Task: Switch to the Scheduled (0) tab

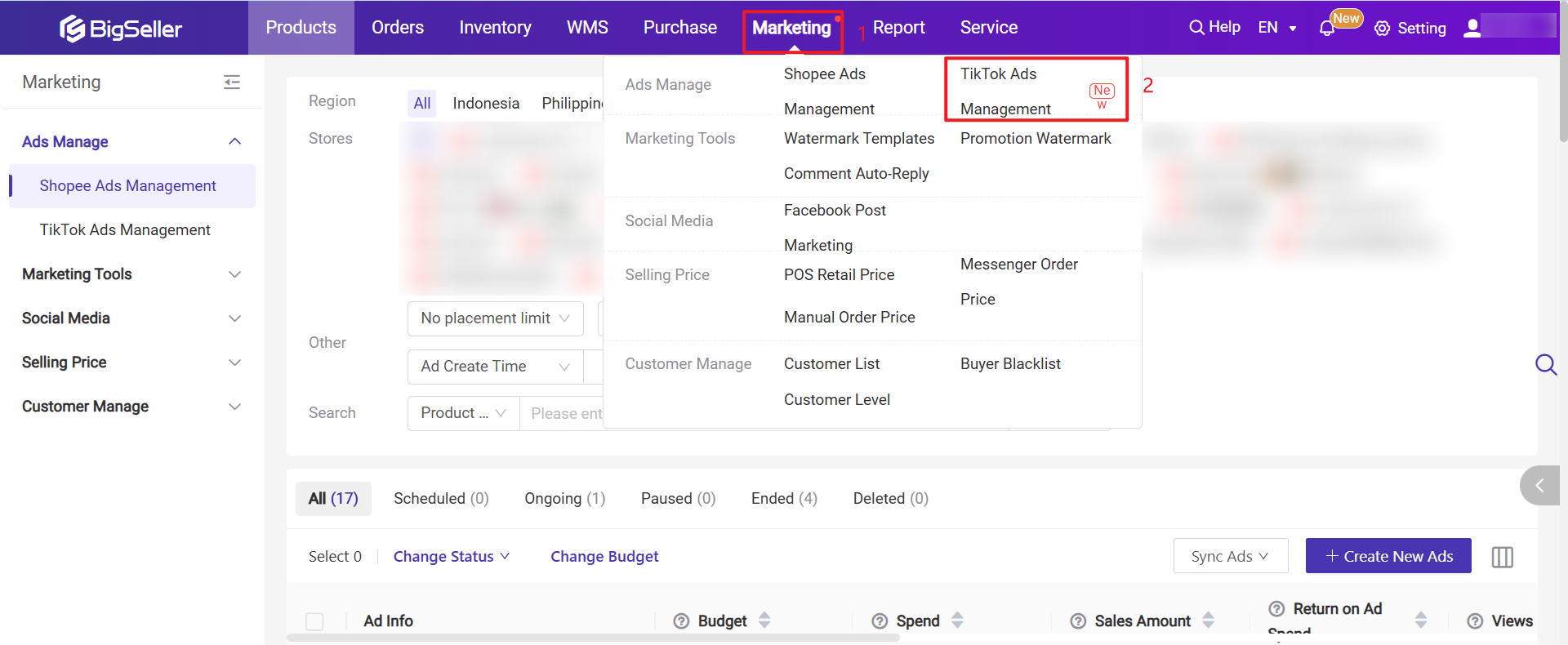Action: point(441,499)
